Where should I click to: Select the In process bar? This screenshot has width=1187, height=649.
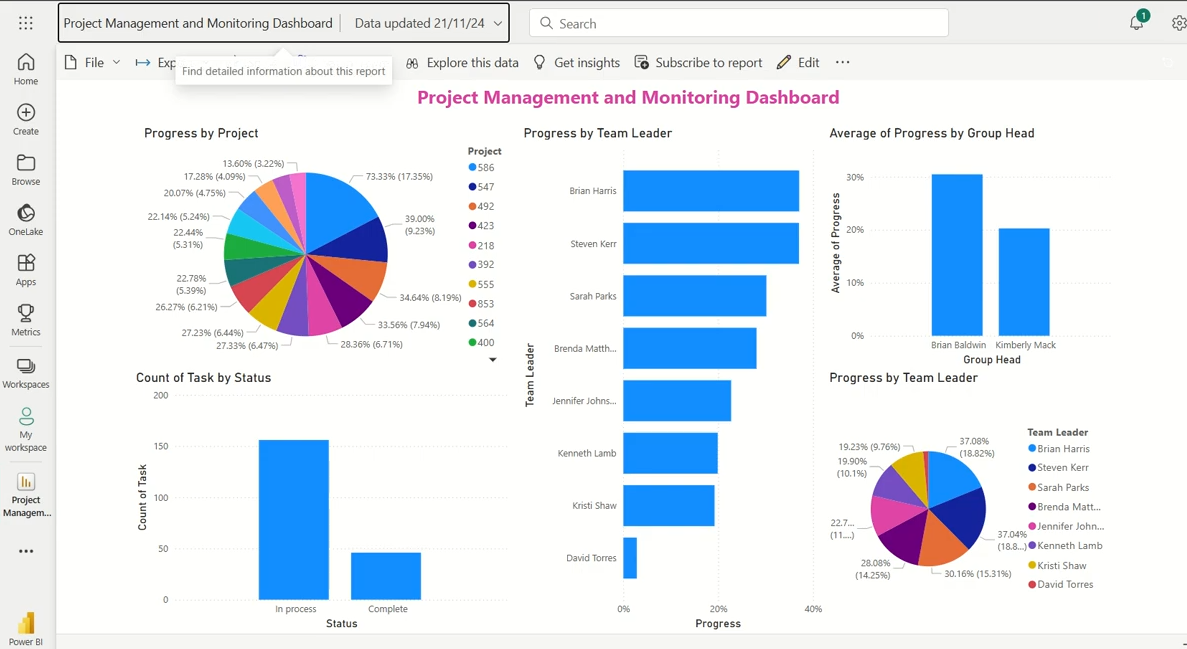(294, 519)
